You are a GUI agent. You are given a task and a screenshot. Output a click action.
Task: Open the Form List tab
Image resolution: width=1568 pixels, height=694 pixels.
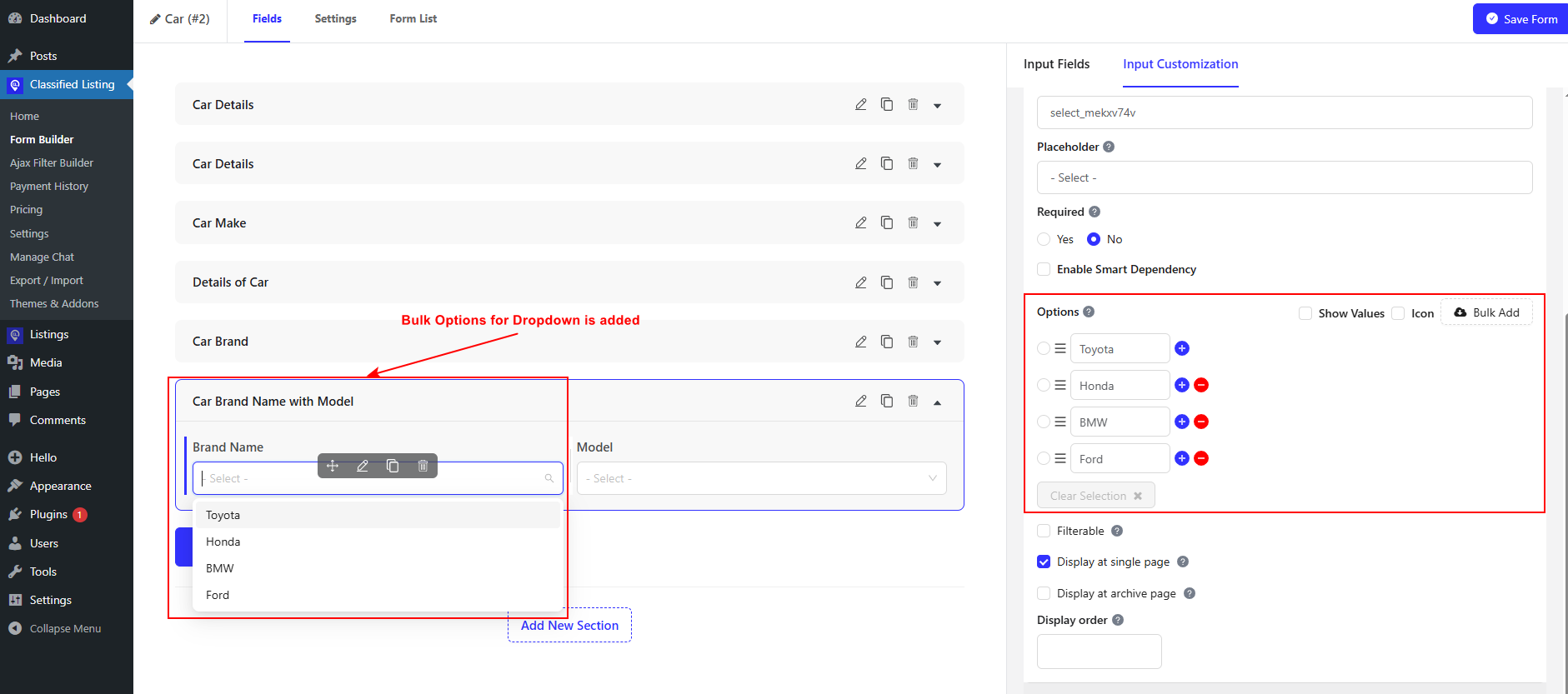coord(413,18)
